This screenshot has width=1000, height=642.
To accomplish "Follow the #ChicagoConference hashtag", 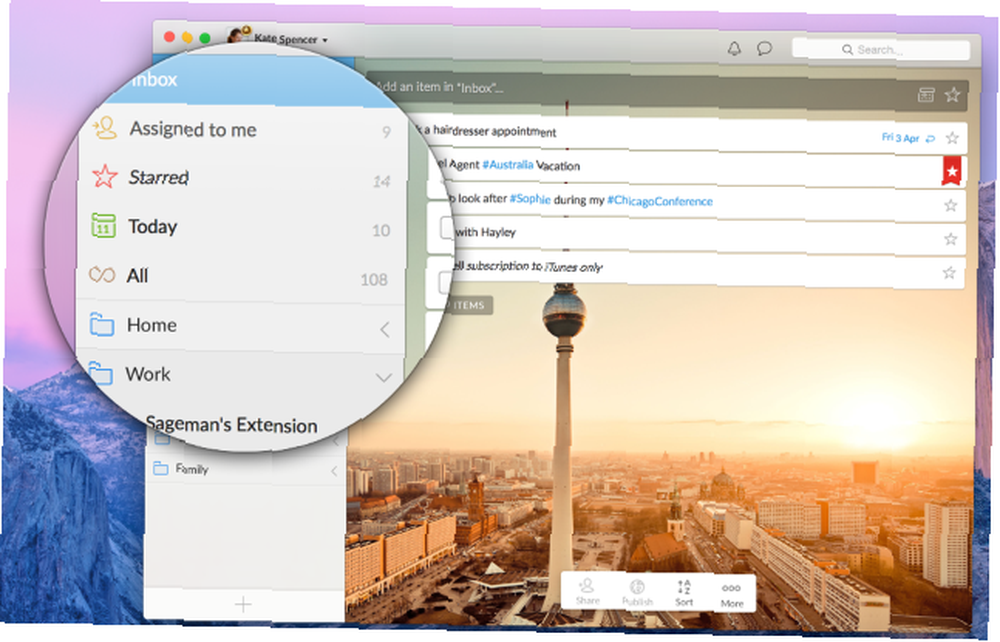I will tap(659, 201).
